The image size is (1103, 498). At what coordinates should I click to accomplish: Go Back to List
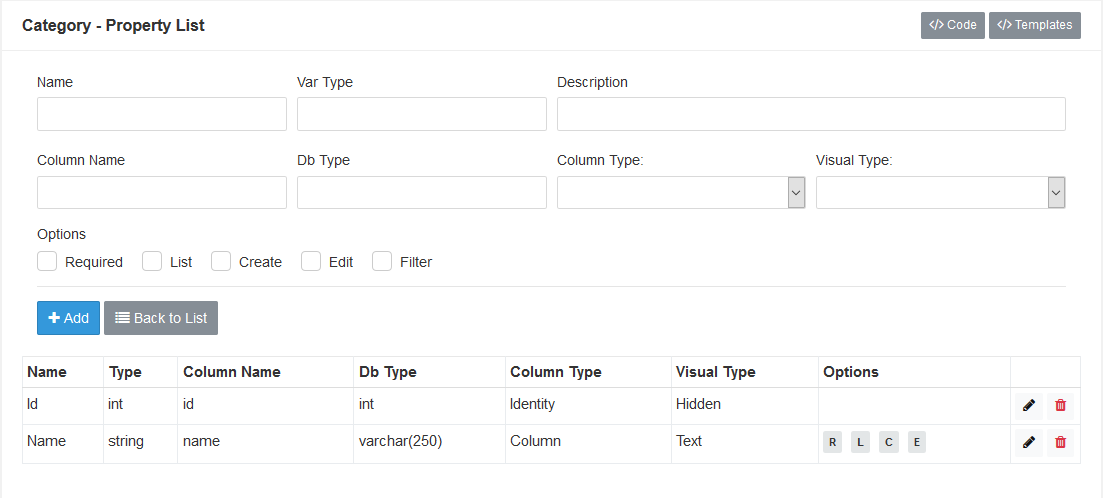pyautogui.click(x=161, y=318)
